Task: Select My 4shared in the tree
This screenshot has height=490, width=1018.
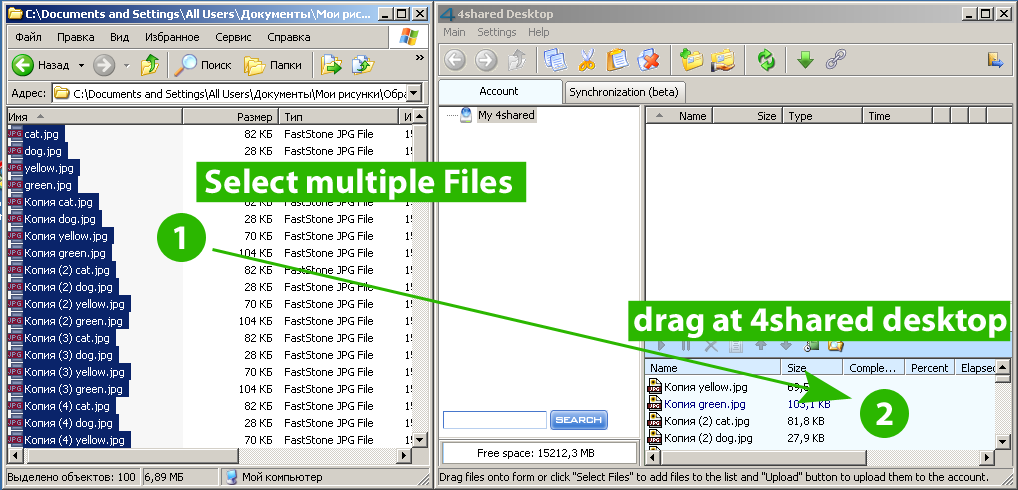Action: coord(506,116)
